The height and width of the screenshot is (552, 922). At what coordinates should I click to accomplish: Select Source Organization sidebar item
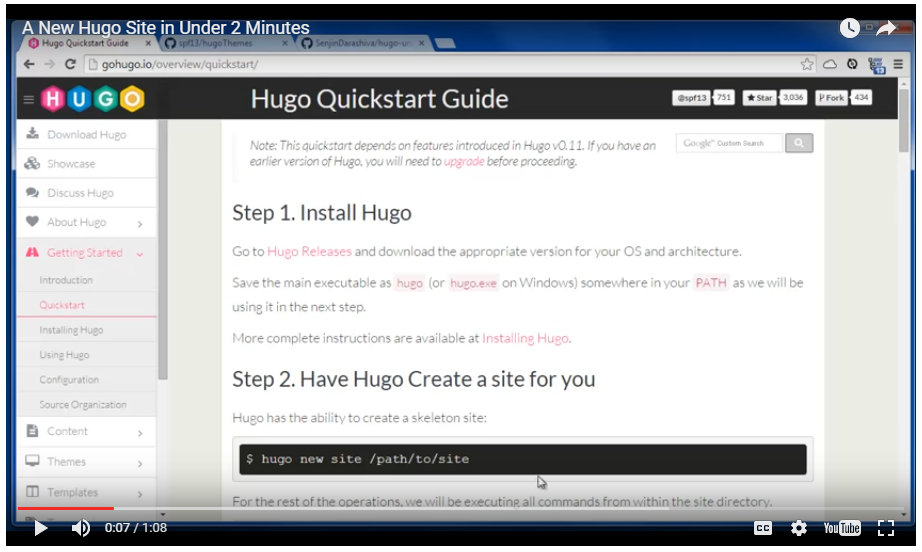(82, 404)
